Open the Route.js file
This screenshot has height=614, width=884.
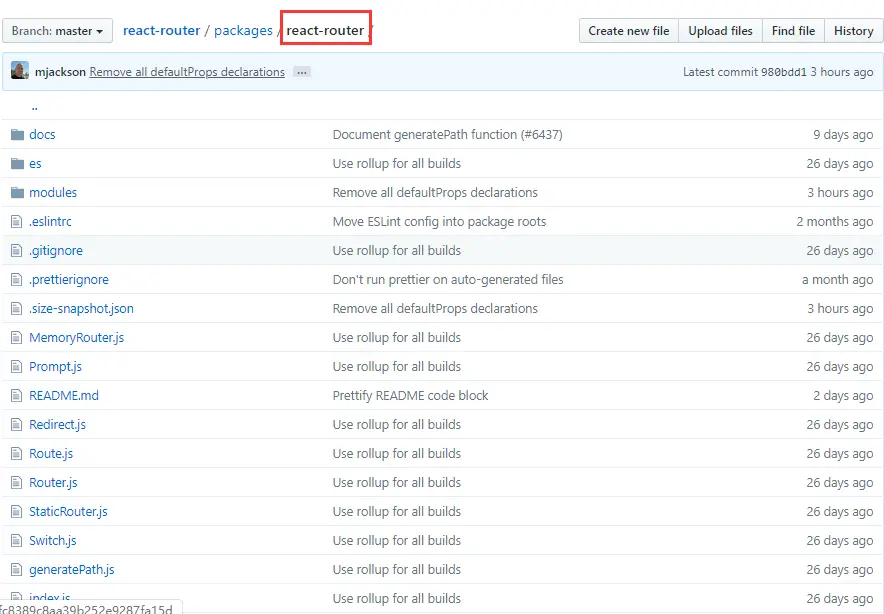coord(51,454)
